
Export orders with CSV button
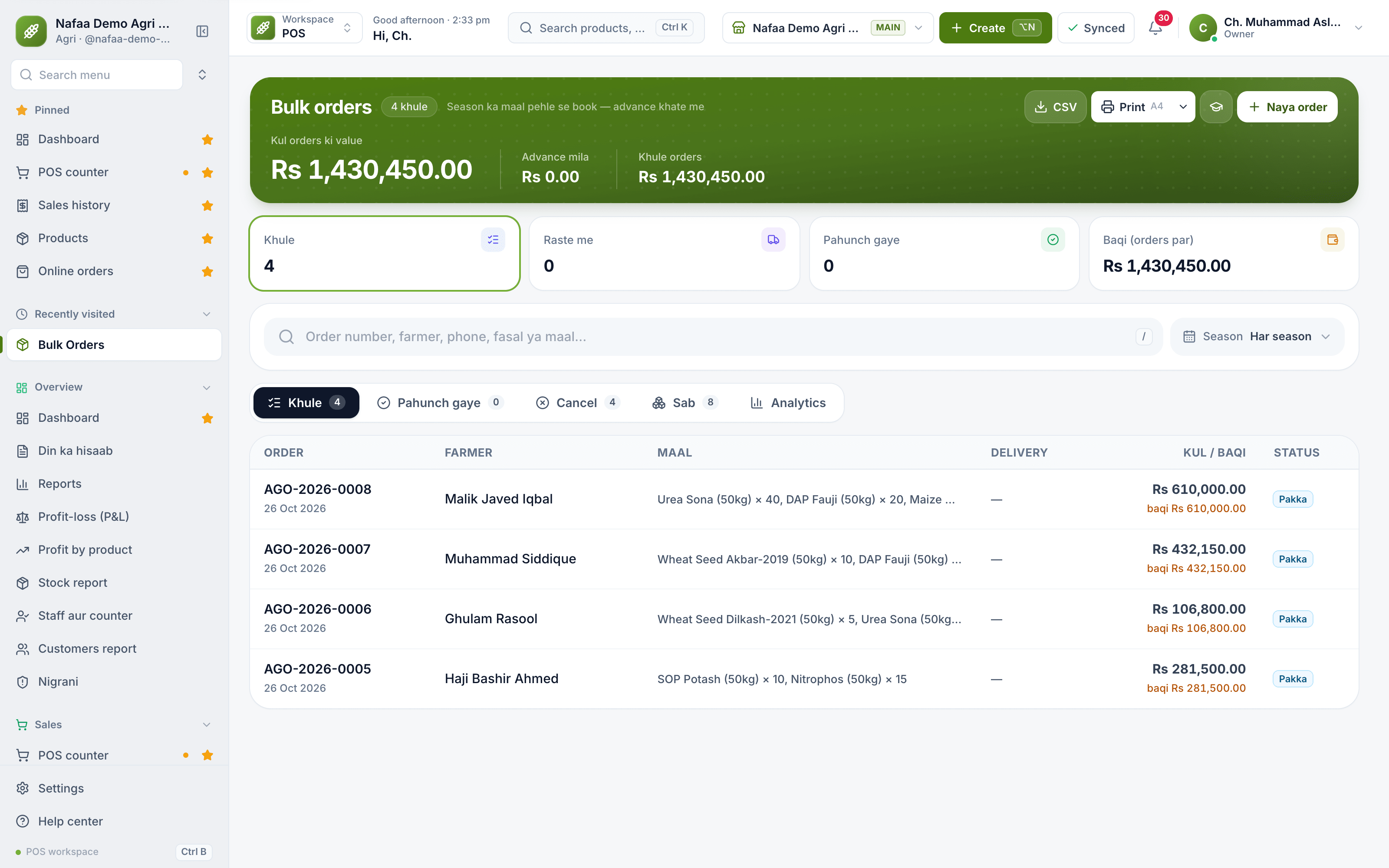pyautogui.click(x=1055, y=107)
